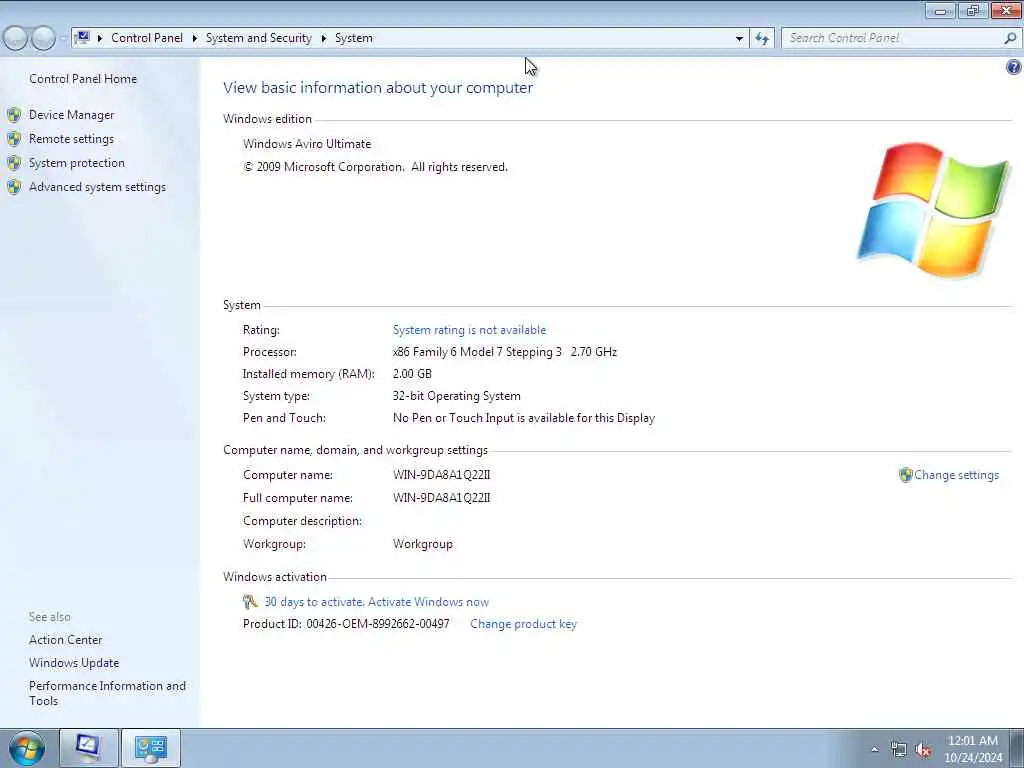
Task: Click the Remote settings shield icon
Action: coord(14,139)
